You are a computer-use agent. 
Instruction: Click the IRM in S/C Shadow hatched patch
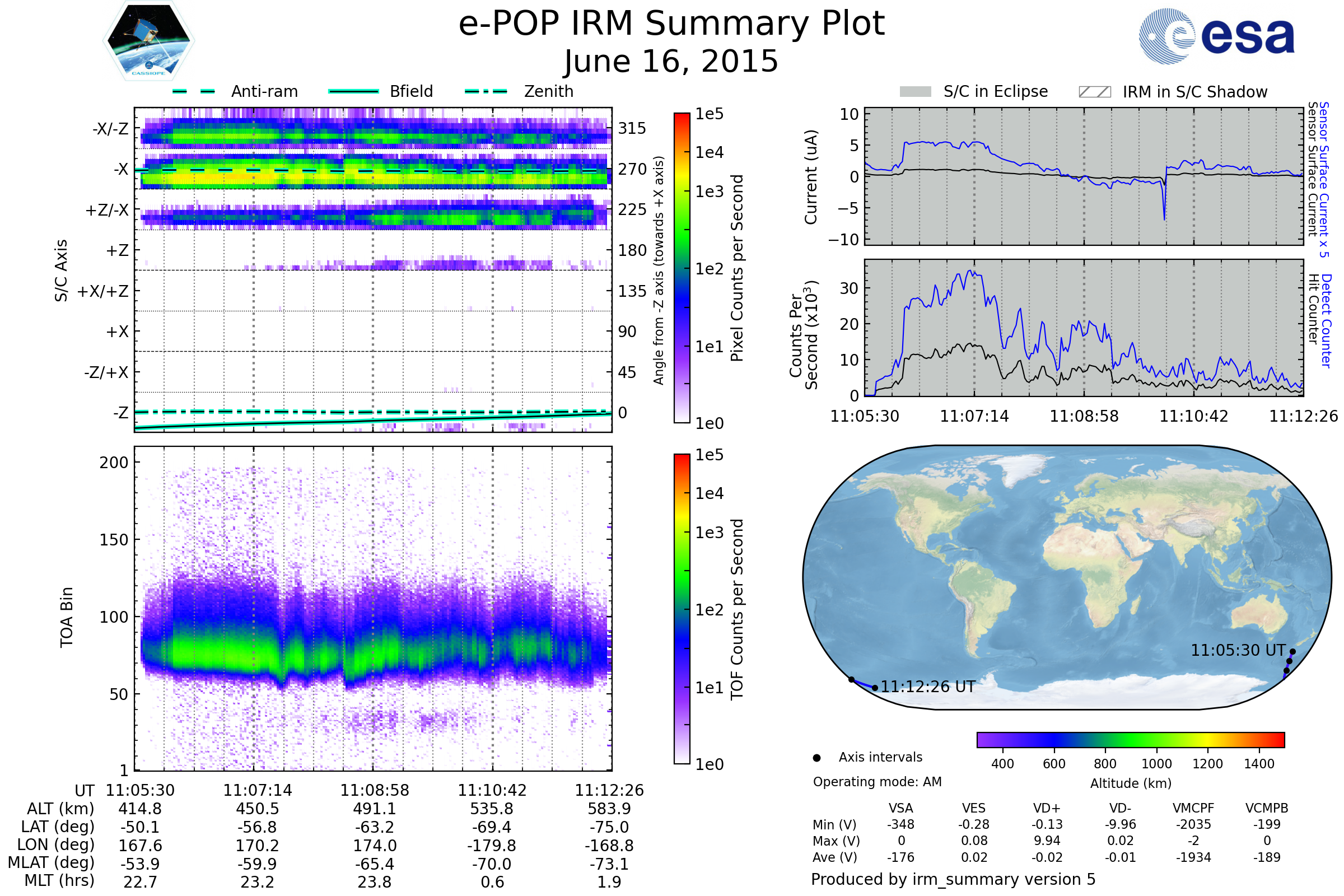[x=1094, y=92]
